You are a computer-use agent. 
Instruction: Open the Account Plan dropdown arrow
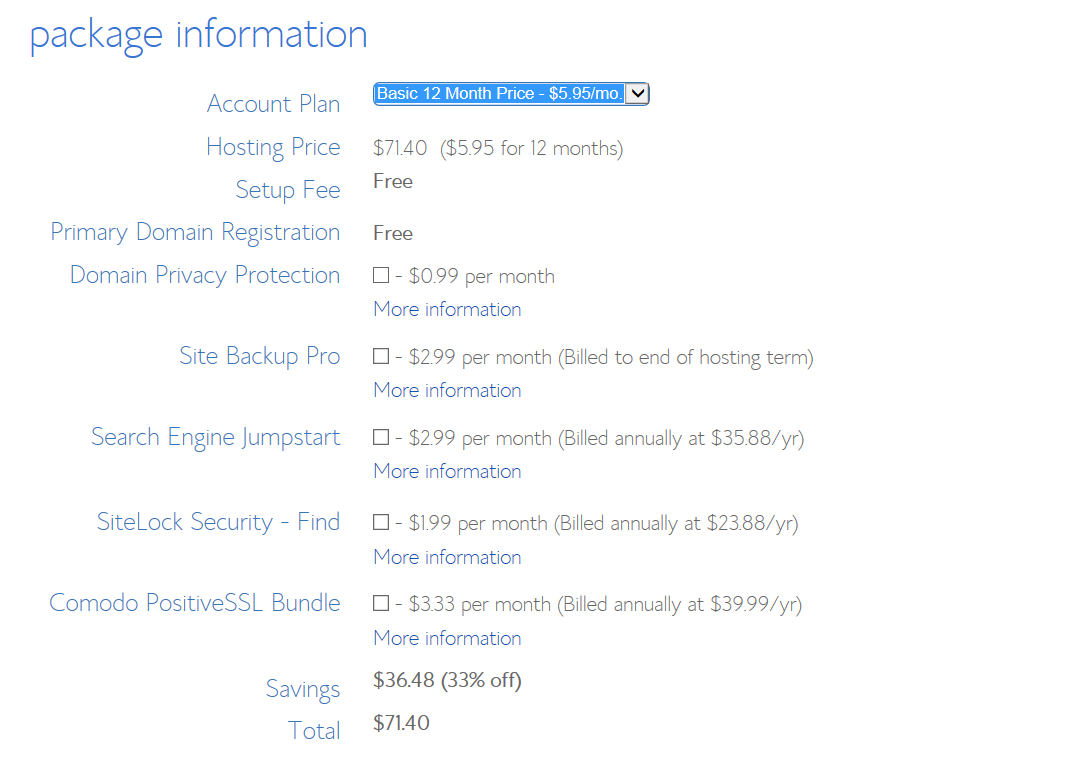(638, 93)
